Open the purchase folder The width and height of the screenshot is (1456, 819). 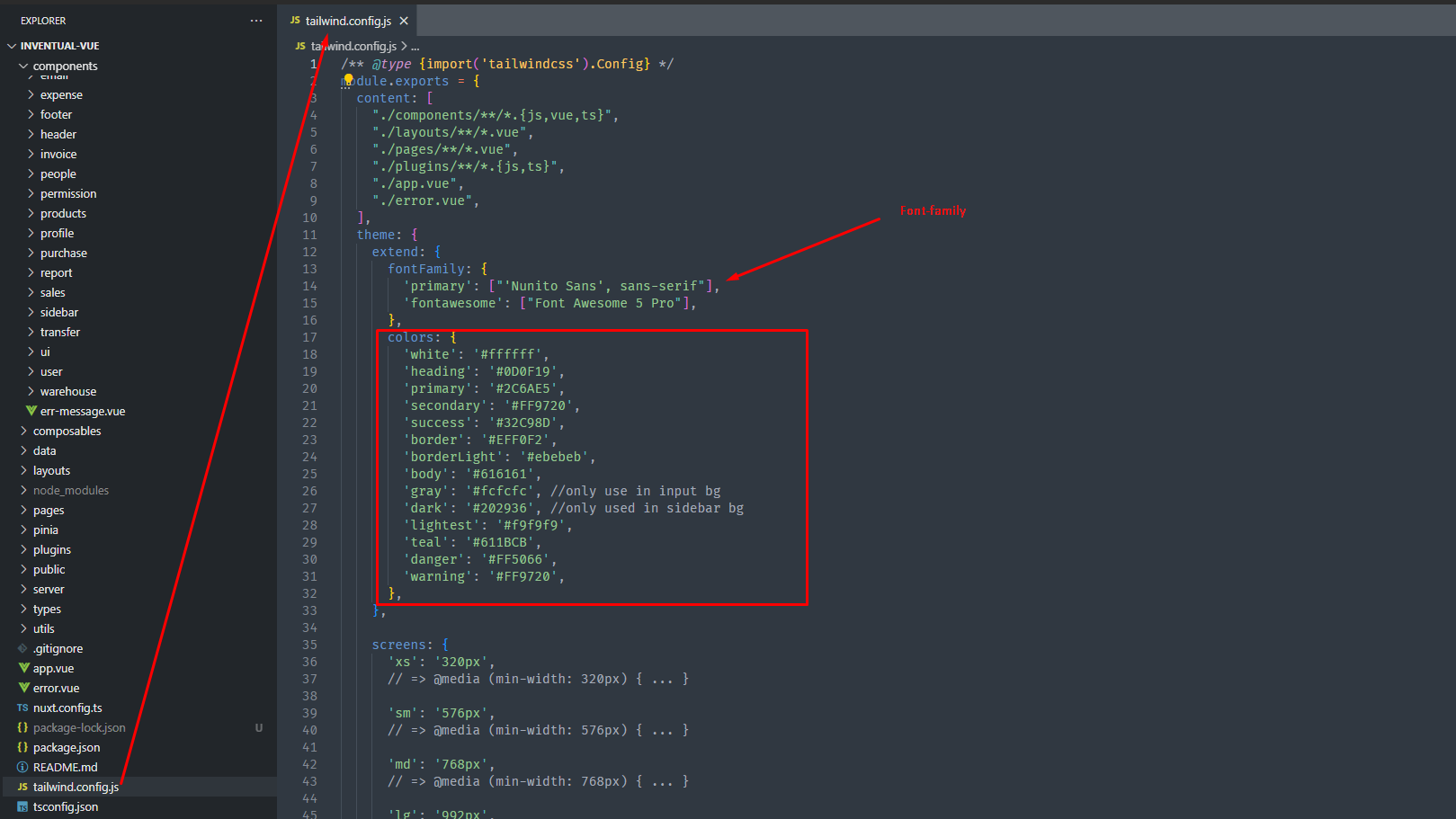tap(64, 253)
